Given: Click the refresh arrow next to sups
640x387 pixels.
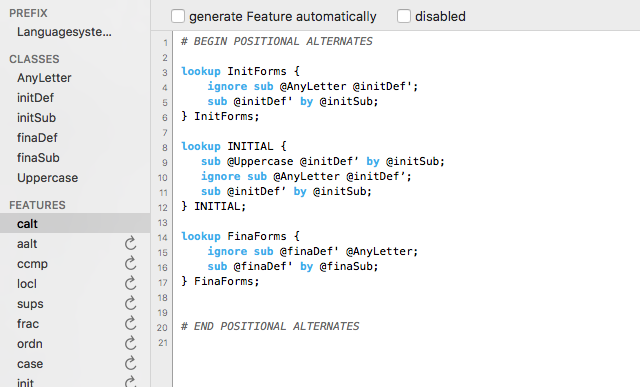Looking at the screenshot, I should (130, 303).
